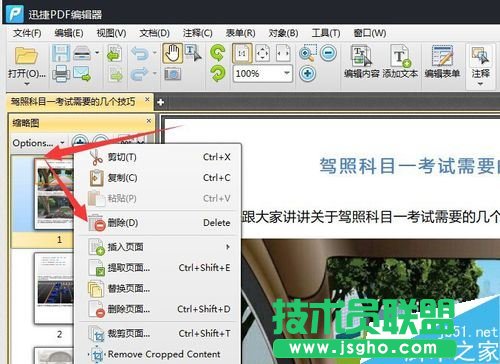Select the Marquee zoom tool
Viewport: 500px width, 364px height.
[x=308, y=53]
